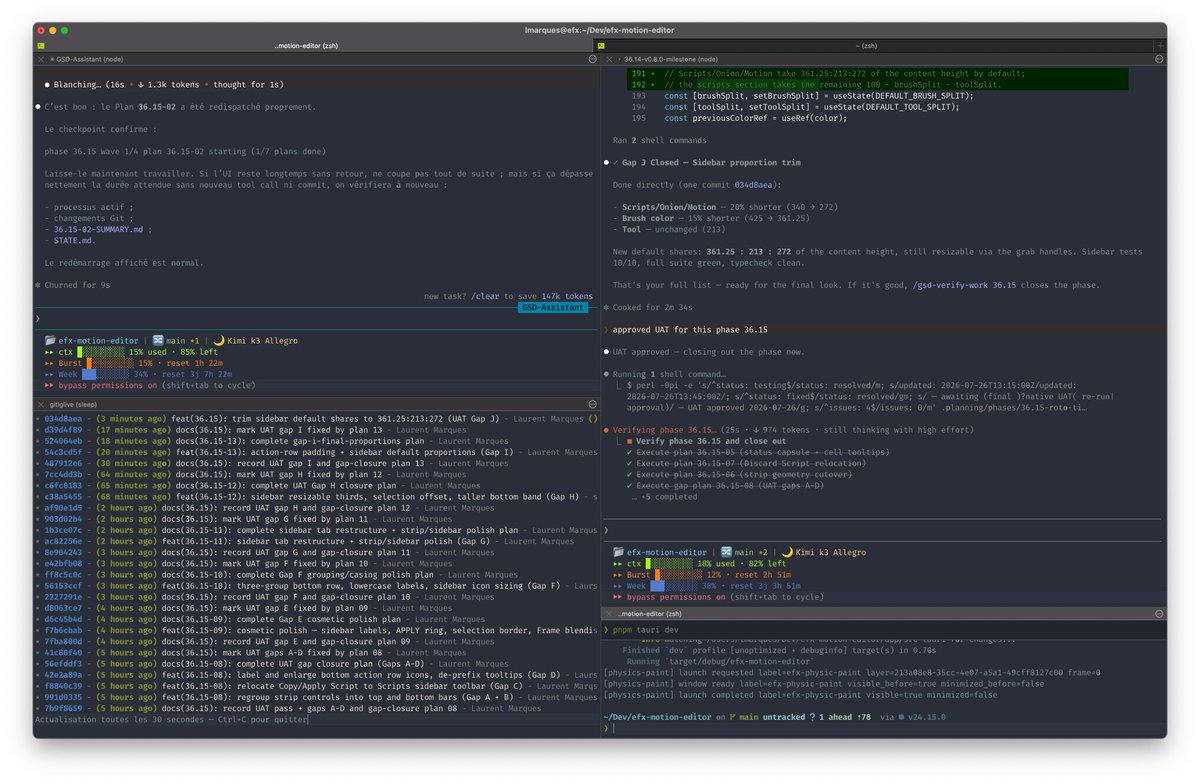Expand the … +5 completed line
The image size is (1200, 782).
point(664,496)
